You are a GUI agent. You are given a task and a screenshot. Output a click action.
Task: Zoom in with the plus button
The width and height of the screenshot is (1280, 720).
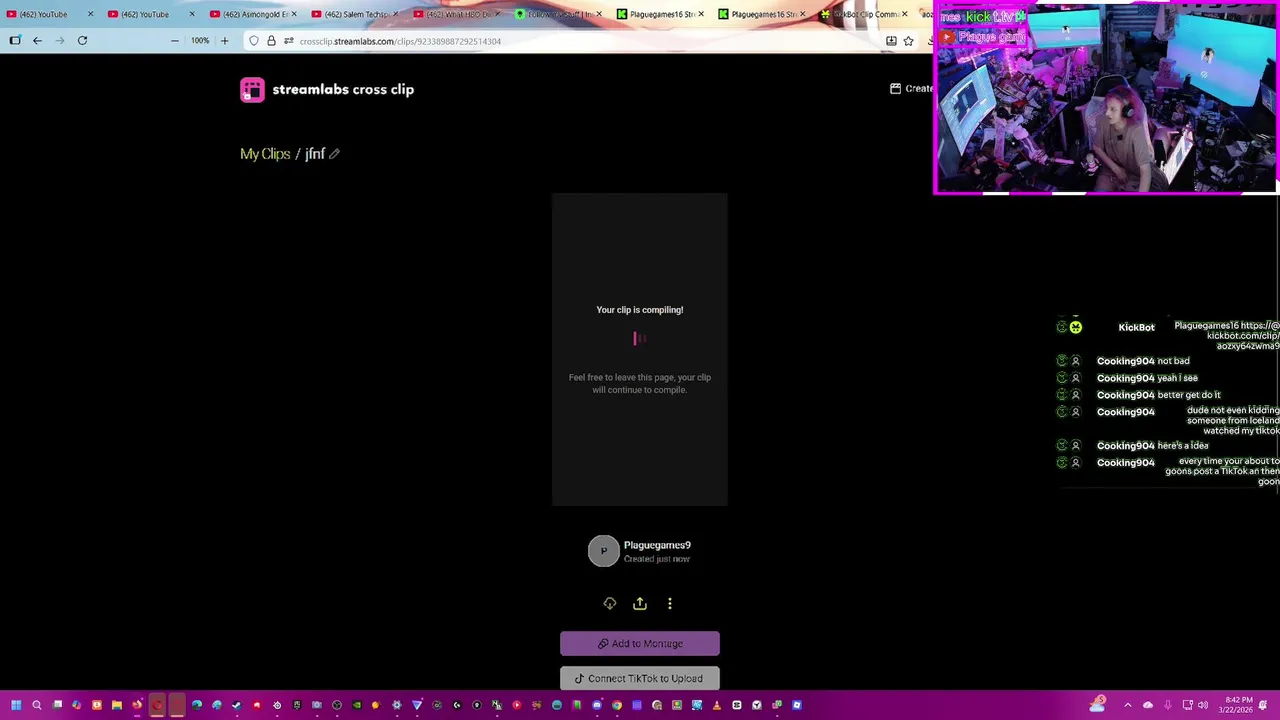click(x=224, y=41)
